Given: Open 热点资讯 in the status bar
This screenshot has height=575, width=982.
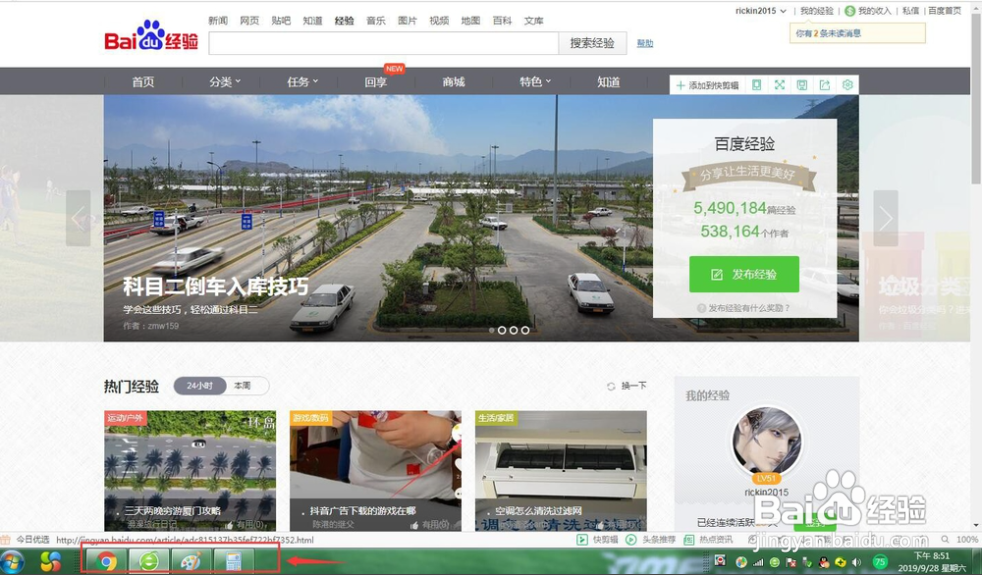Looking at the screenshot, I should tap(708, 539).
